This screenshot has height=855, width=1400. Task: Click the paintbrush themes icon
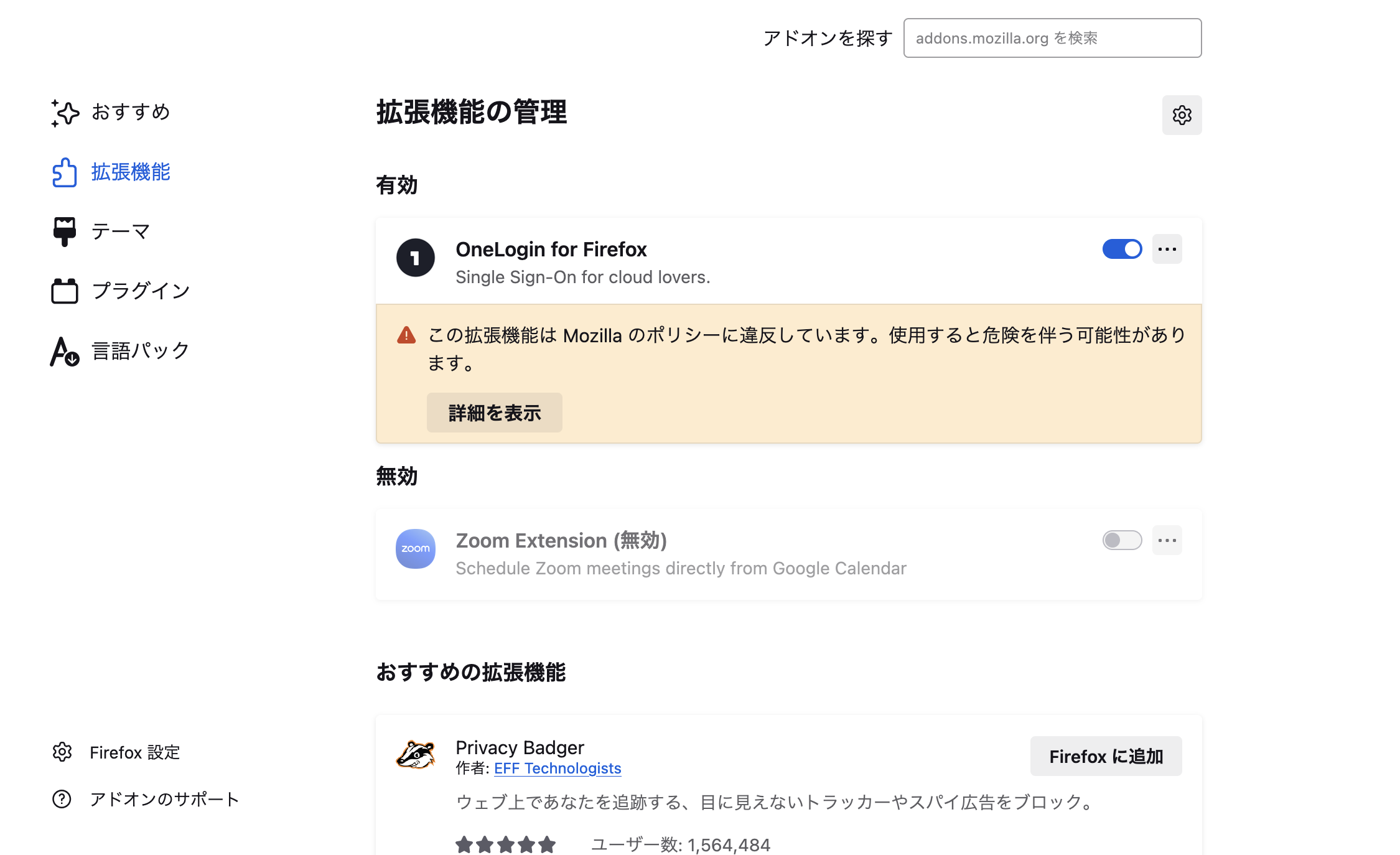coord(65,231)
